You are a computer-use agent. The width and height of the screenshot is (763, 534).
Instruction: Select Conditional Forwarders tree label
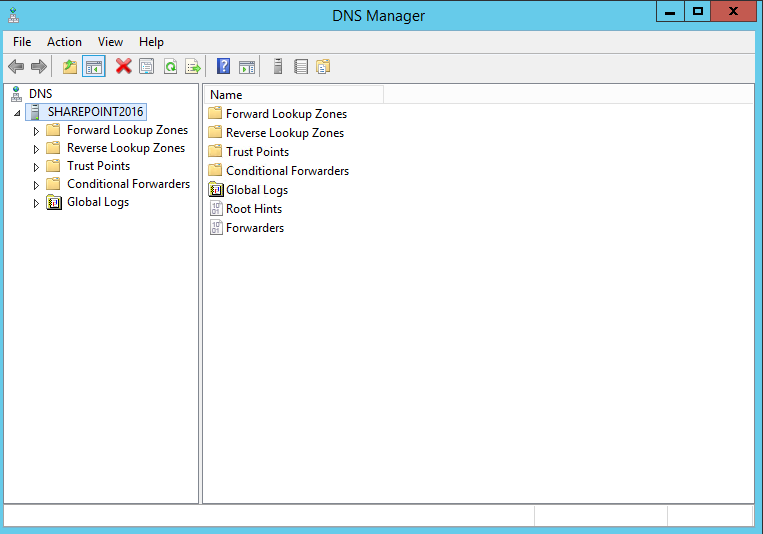(x=128, y=184)
